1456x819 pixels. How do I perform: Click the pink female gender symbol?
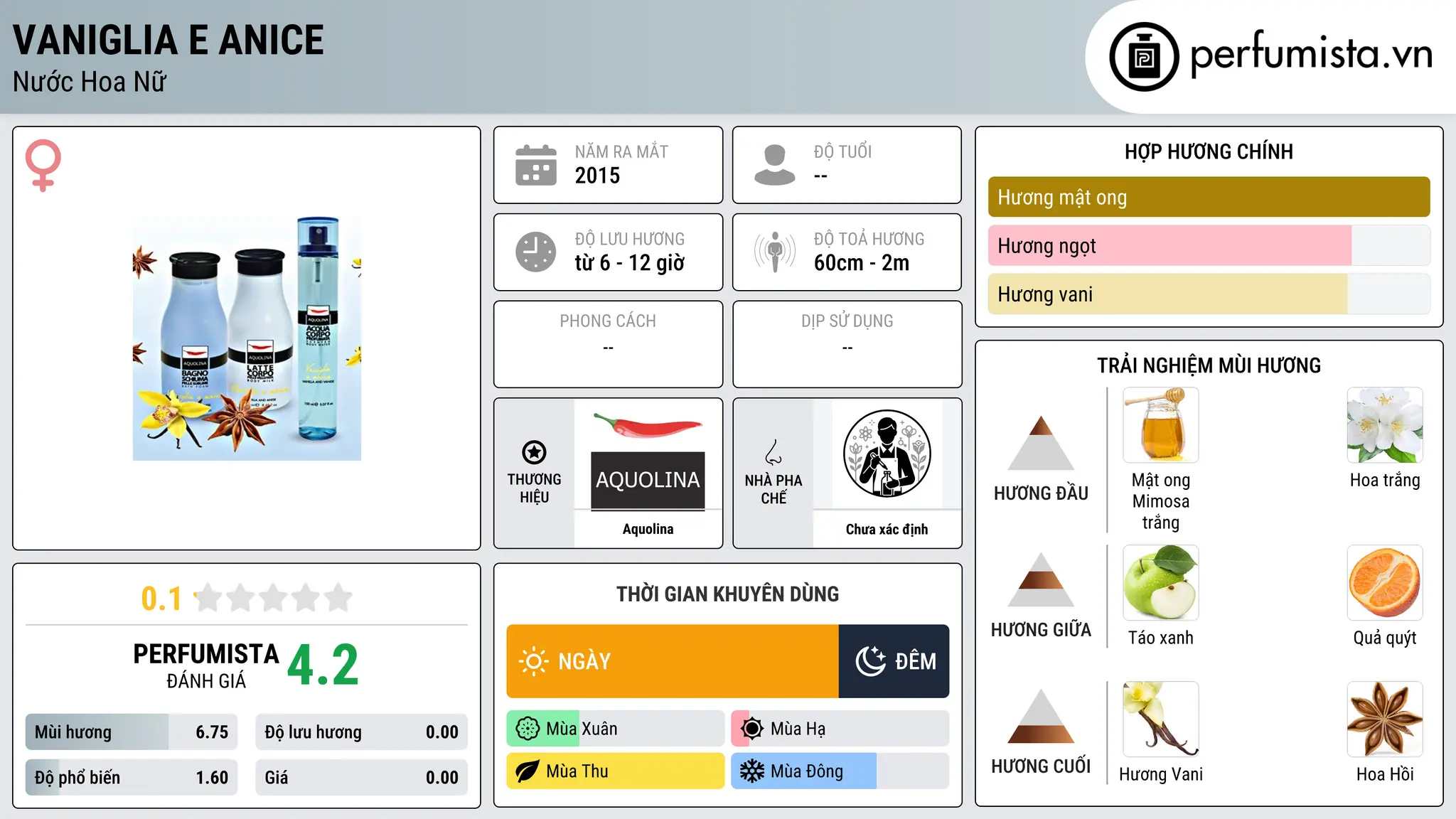click(x=43, y=165)
